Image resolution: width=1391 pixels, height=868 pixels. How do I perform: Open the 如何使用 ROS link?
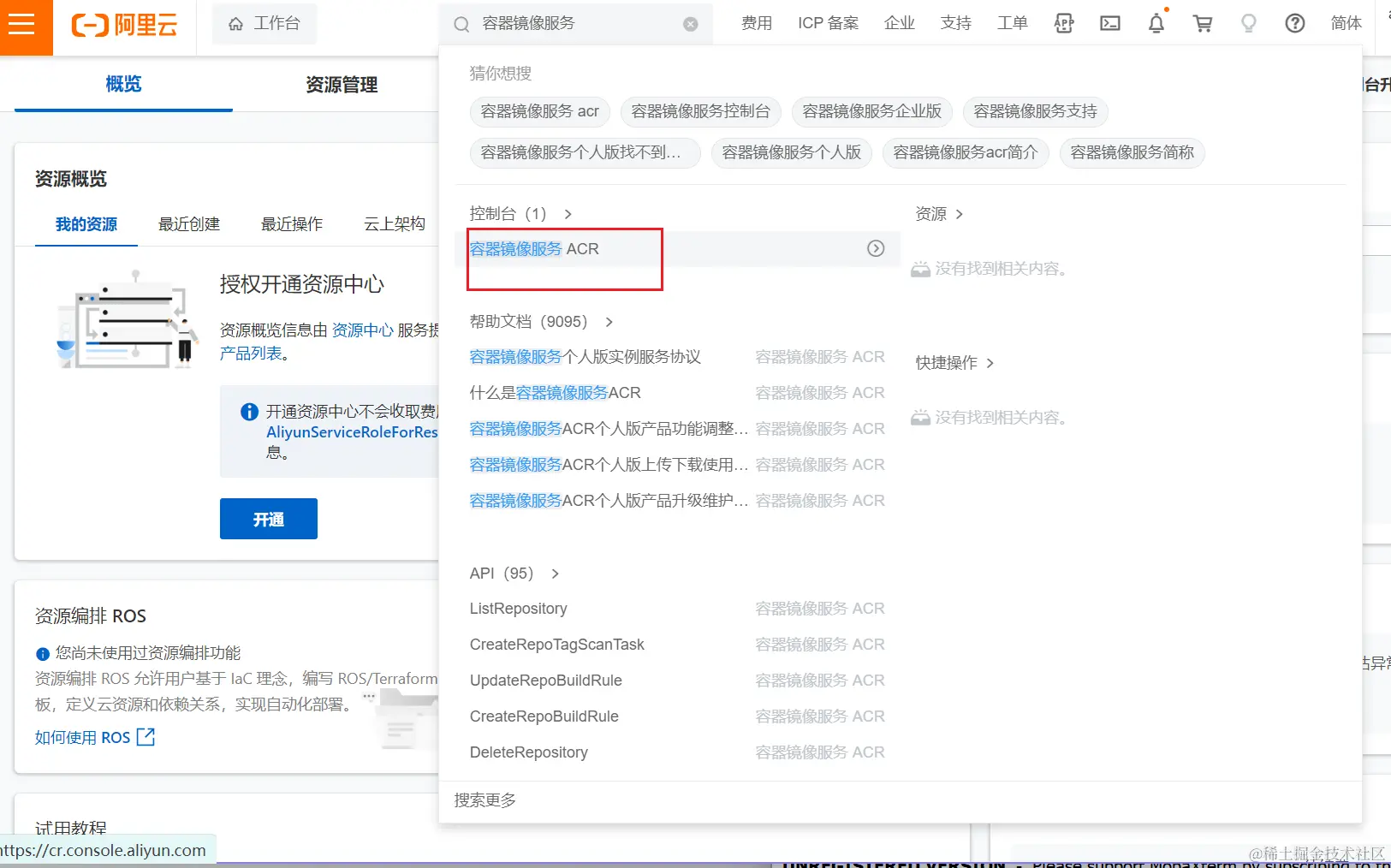point(95,737)
